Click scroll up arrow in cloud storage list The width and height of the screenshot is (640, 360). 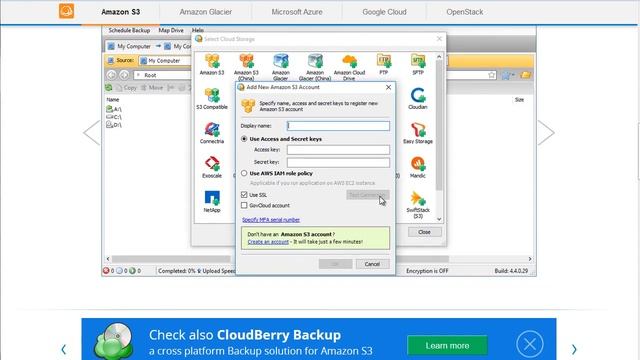[439, 56]
